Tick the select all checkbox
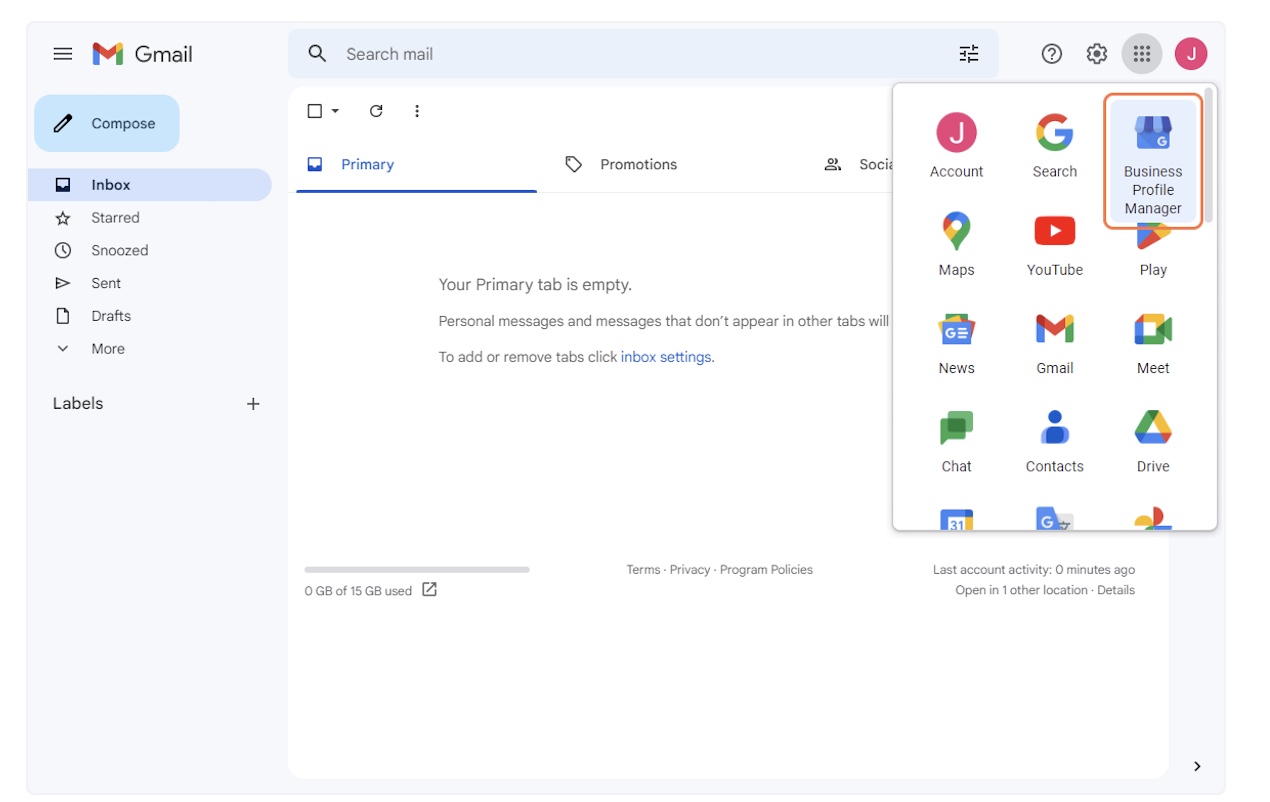Viewport: 1270px width, 802px height. coord(315,111)
